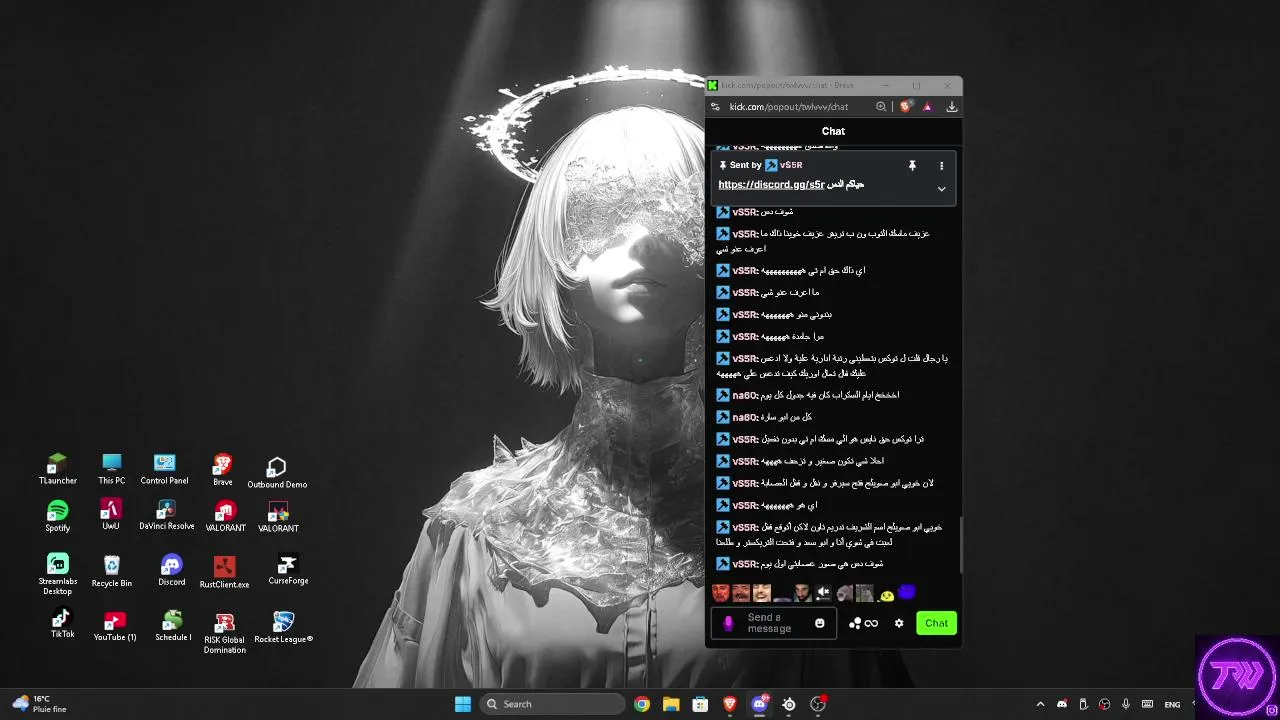
Task: Select the This PC desktop icon
Action: click(x=112, y=469)
